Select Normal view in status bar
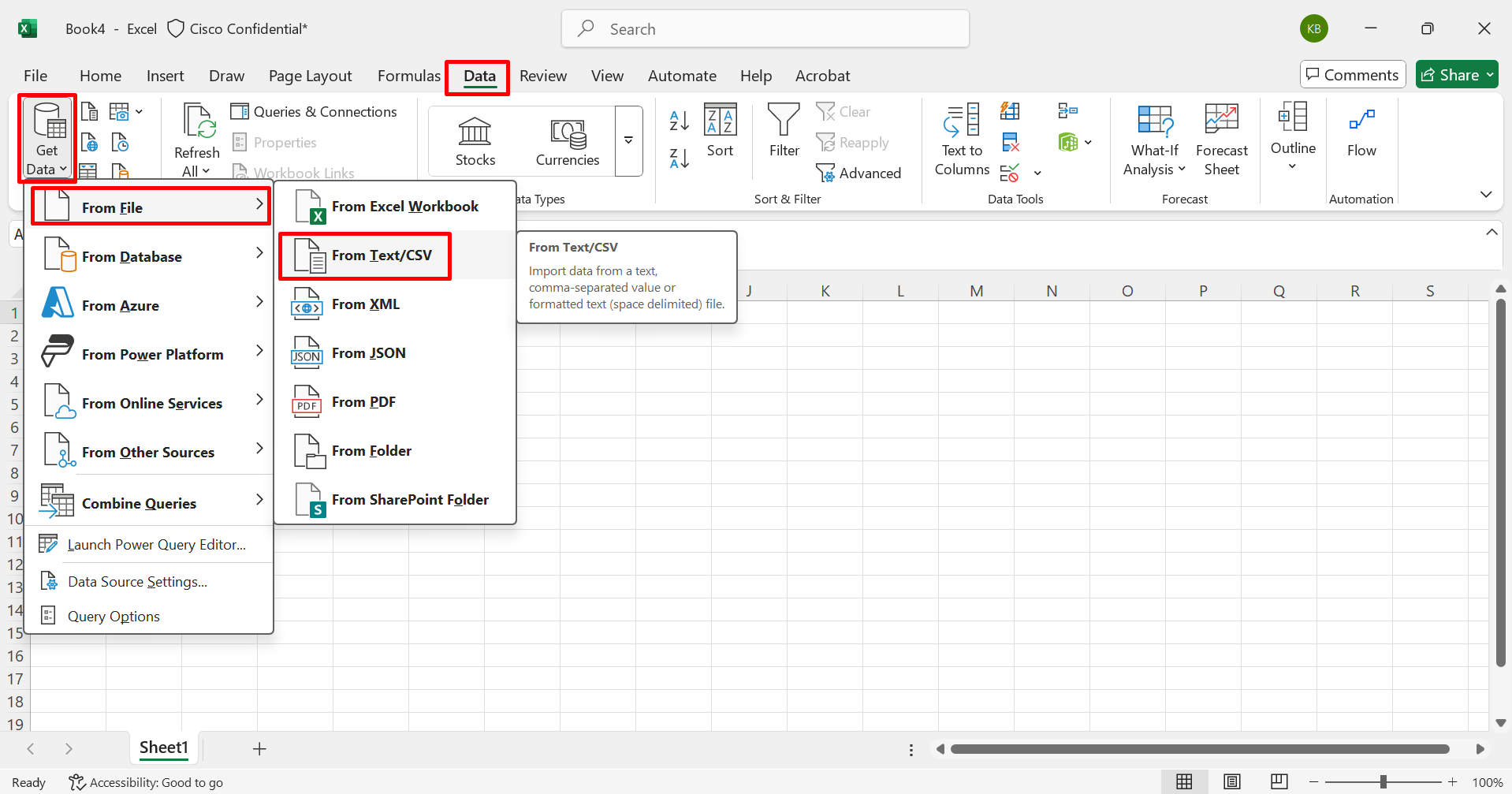 (1184, 781)
